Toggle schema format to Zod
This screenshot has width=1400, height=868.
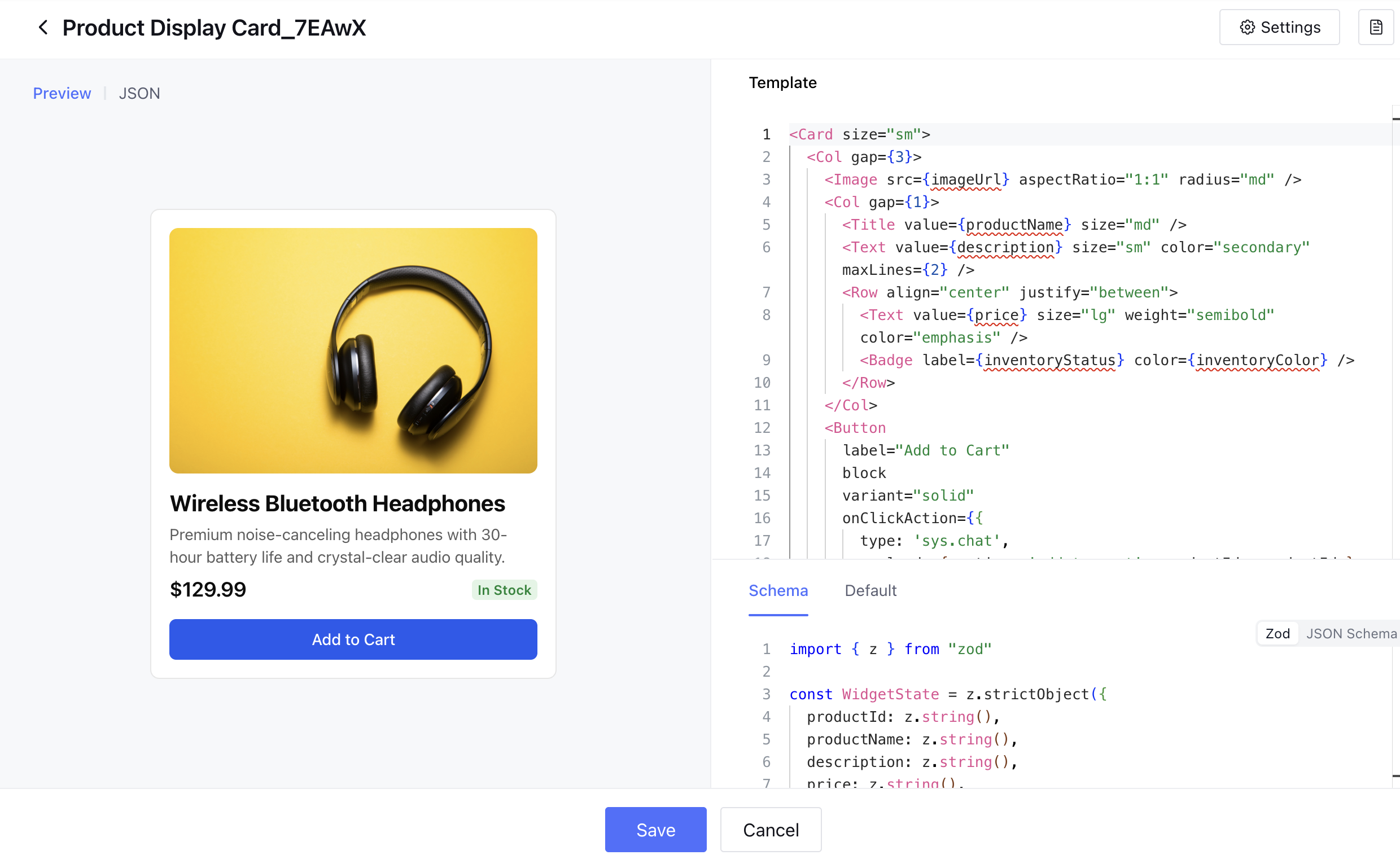click(x=1277, y=633)
